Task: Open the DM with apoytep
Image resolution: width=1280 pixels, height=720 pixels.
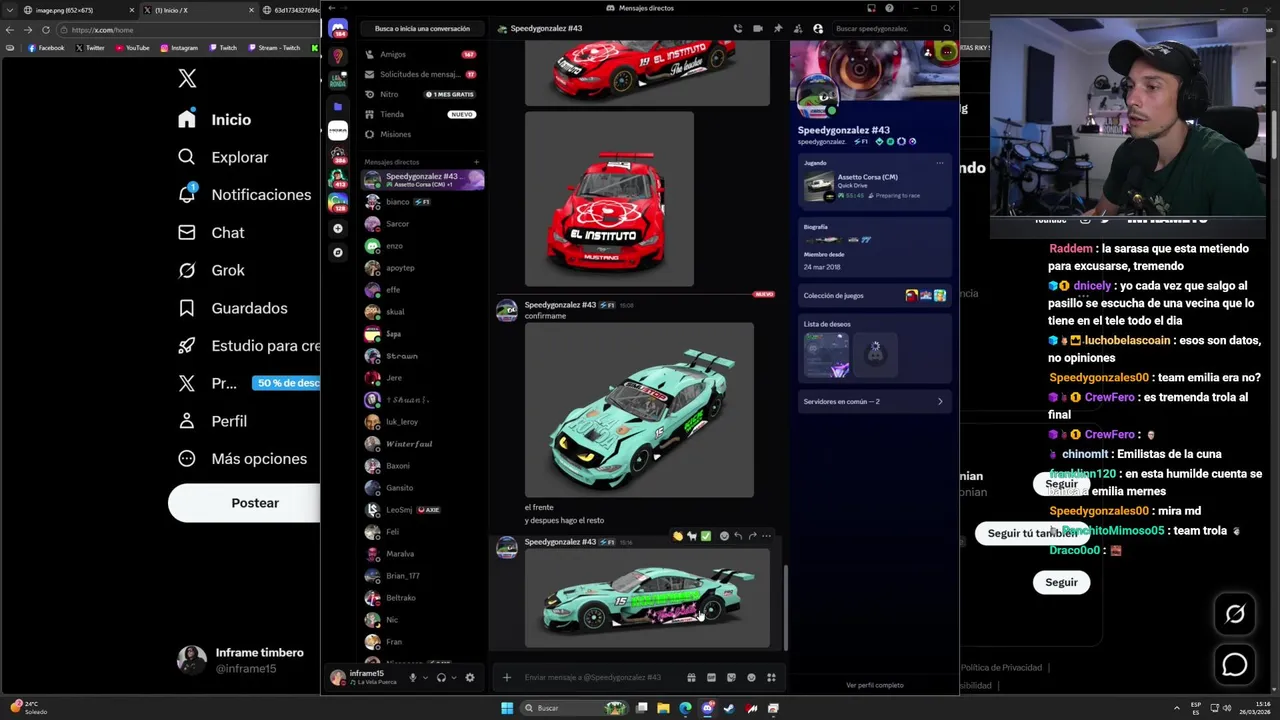Action: point(422,268)
